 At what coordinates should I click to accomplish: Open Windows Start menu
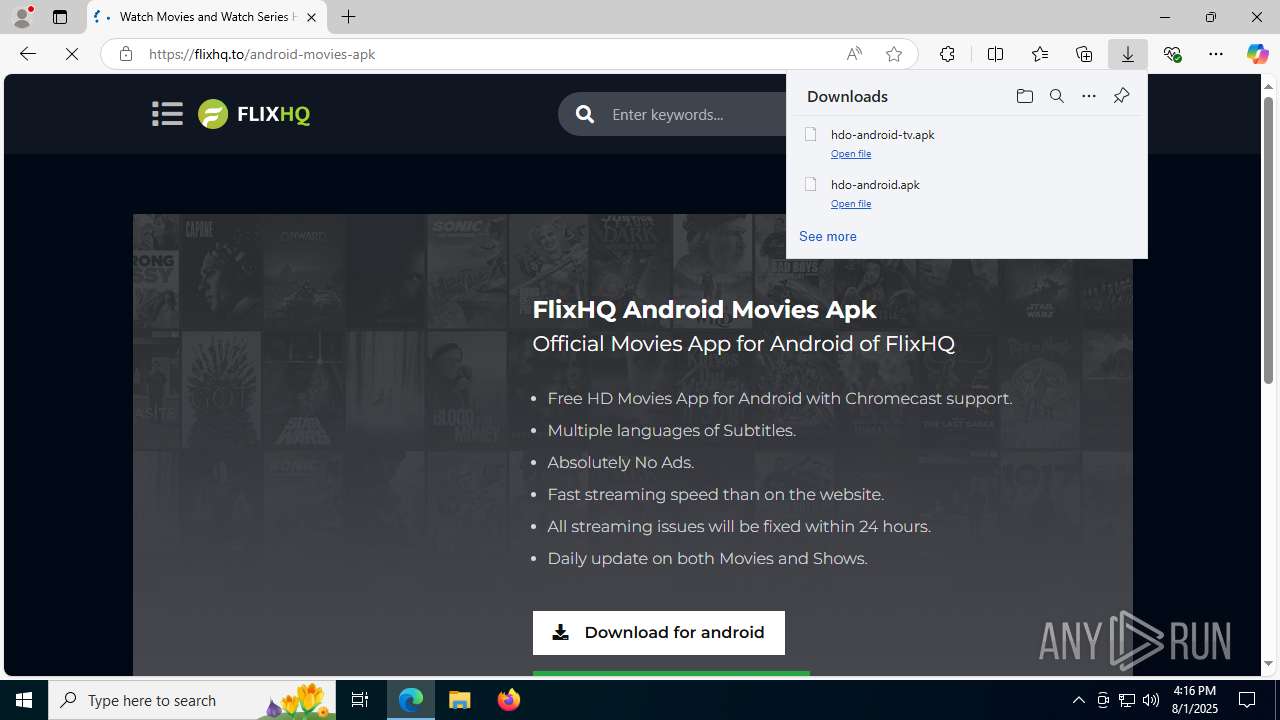[24, 700]
